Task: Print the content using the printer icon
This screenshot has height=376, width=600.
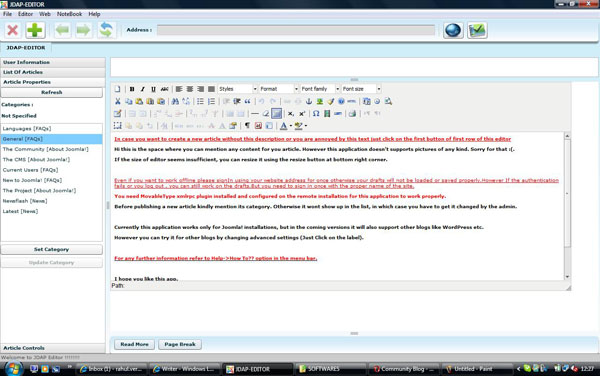Action: (352, 114)
